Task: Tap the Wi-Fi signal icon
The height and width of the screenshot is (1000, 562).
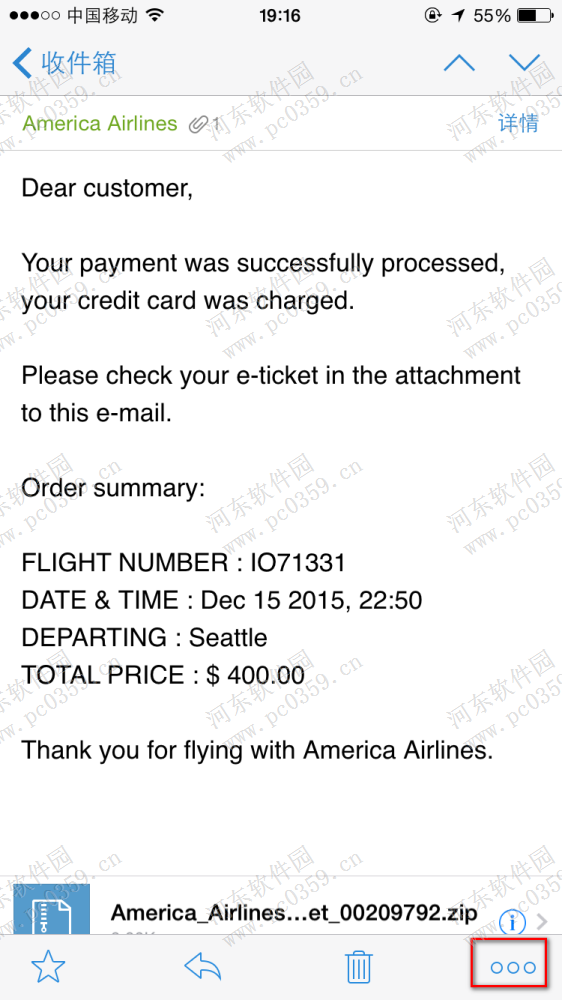Action: pos(154,15)
